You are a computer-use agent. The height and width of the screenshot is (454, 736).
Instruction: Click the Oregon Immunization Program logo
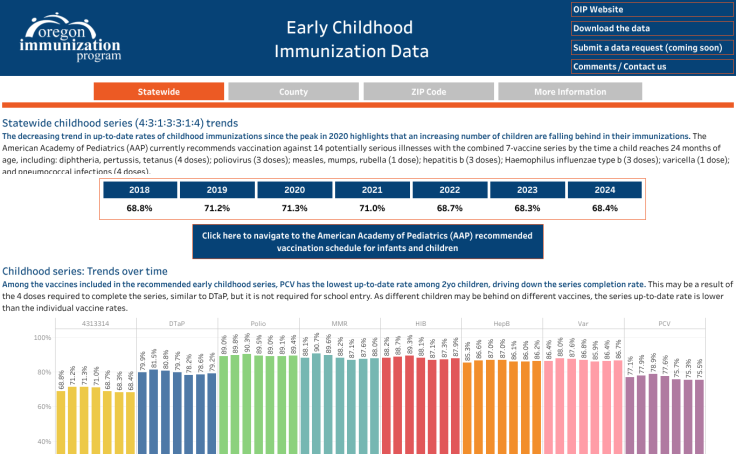point(67,38)
